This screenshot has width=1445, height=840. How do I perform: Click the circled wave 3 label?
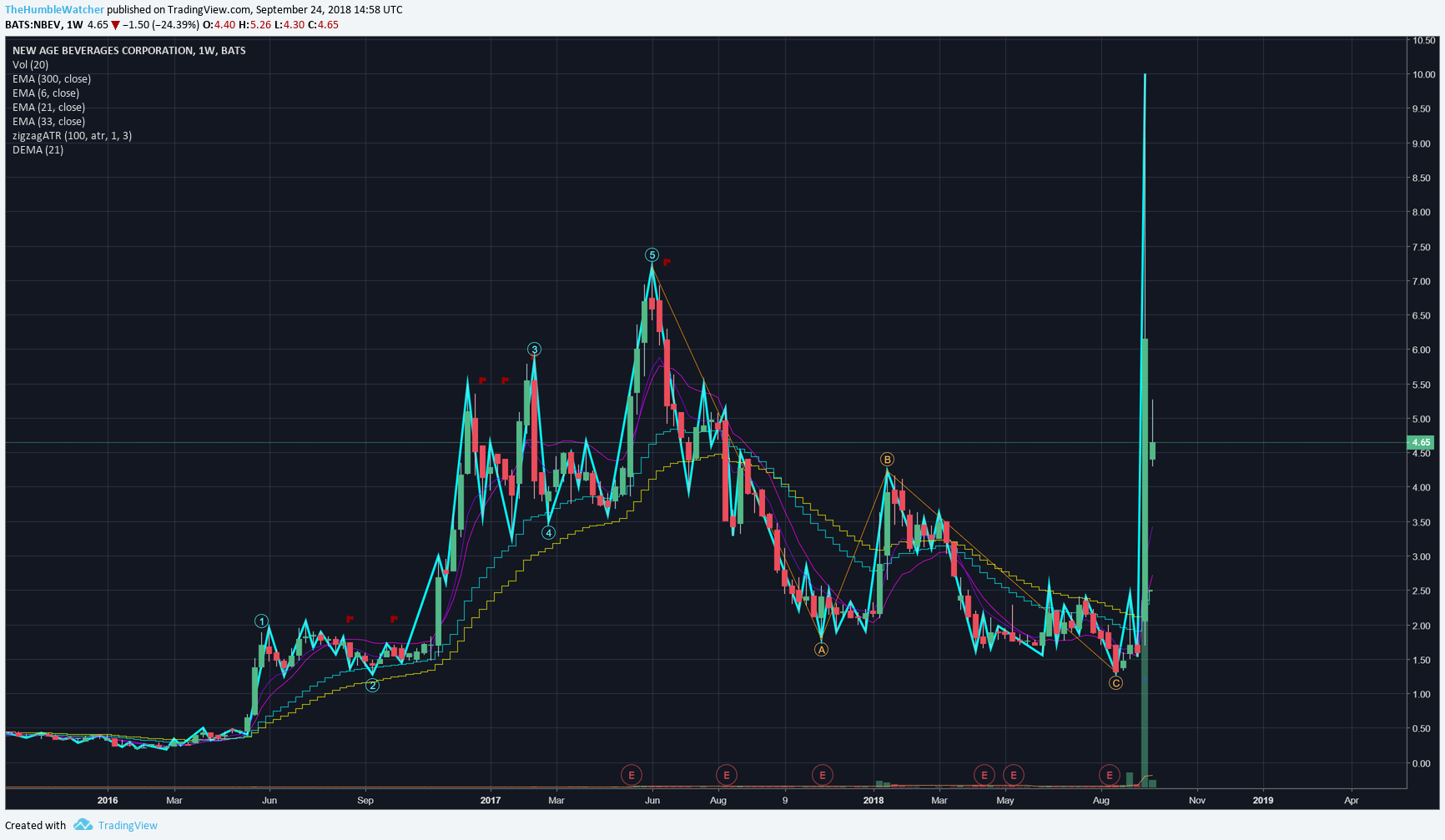point(535,350)
